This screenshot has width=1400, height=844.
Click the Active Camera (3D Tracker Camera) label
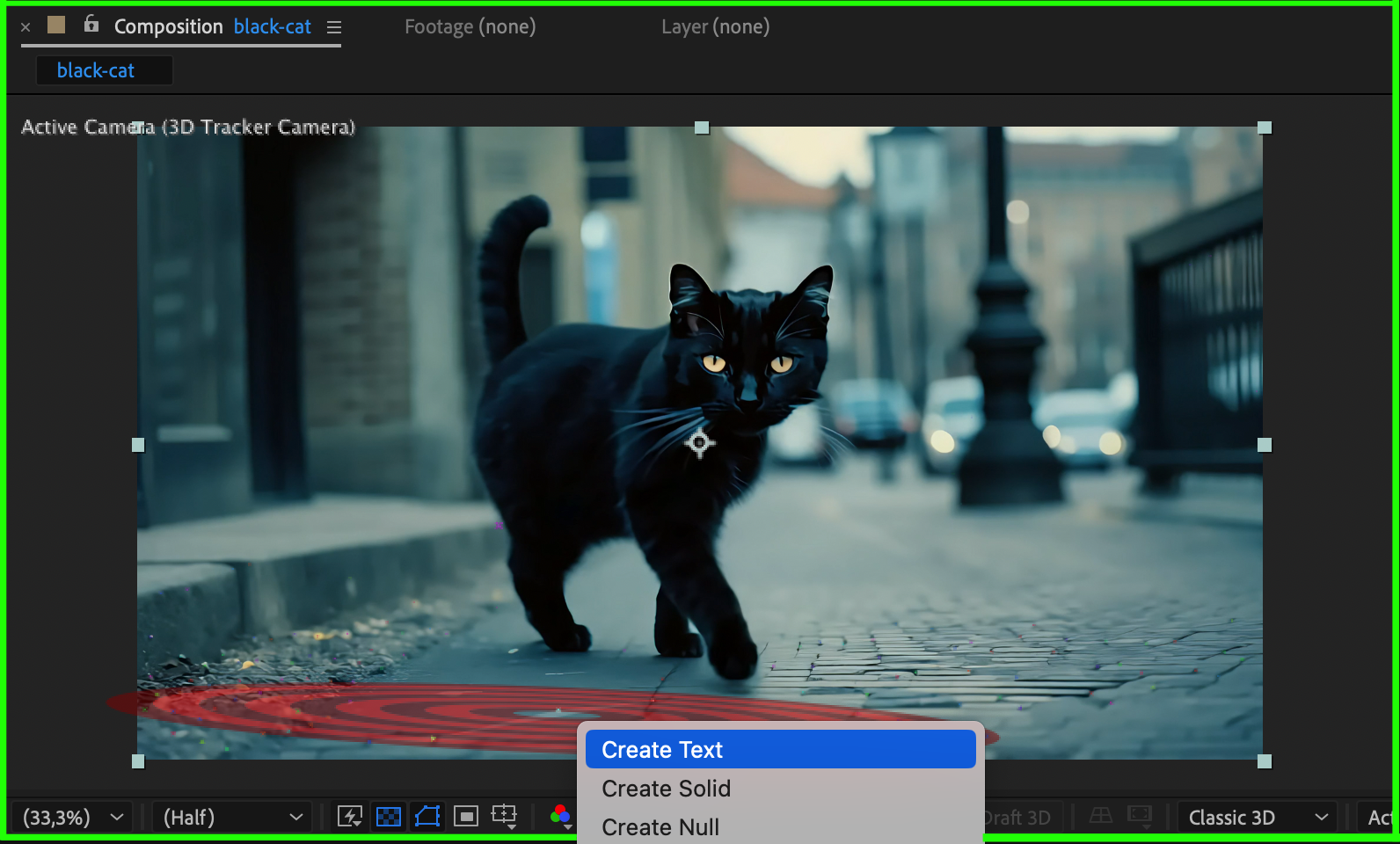point(188,127)
